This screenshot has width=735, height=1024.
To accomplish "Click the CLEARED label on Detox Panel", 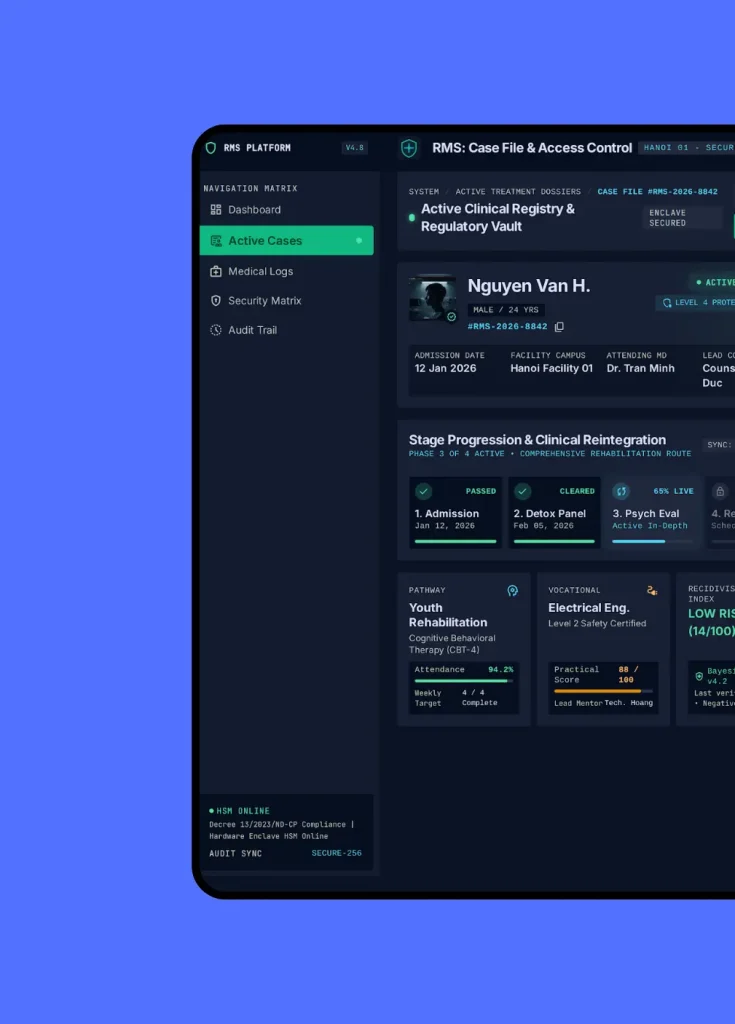I will pos(577,491).
